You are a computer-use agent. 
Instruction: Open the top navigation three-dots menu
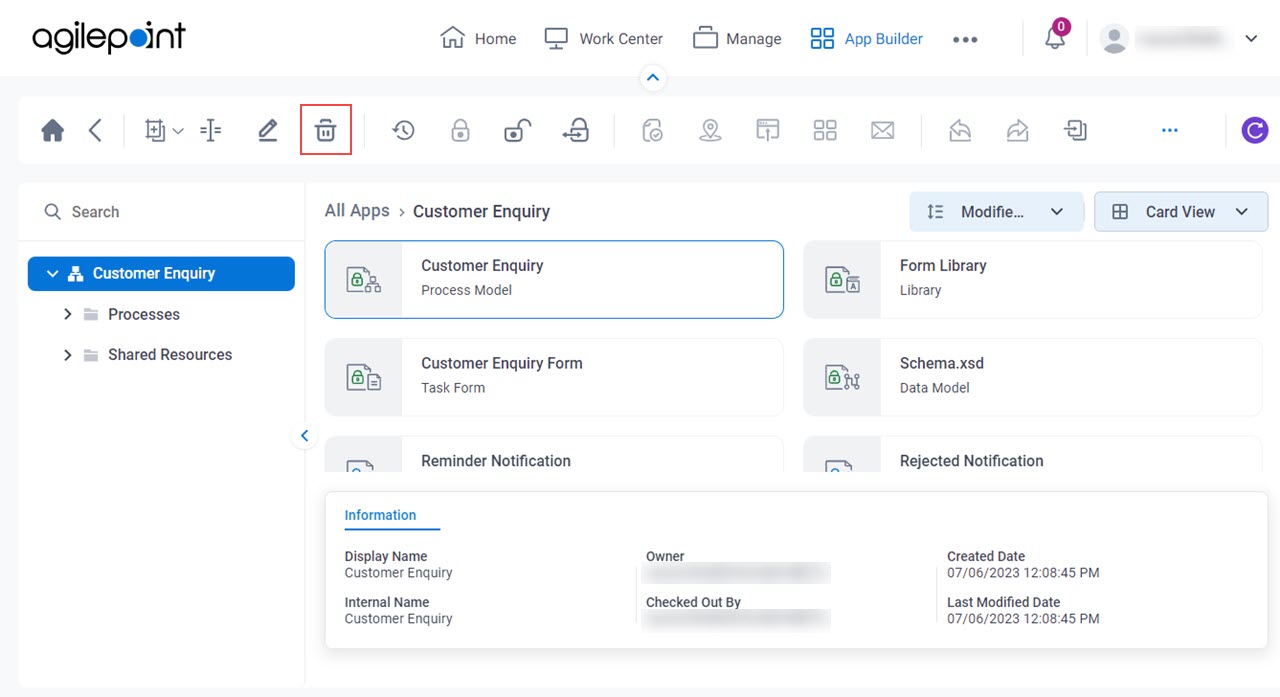[964, 39]
